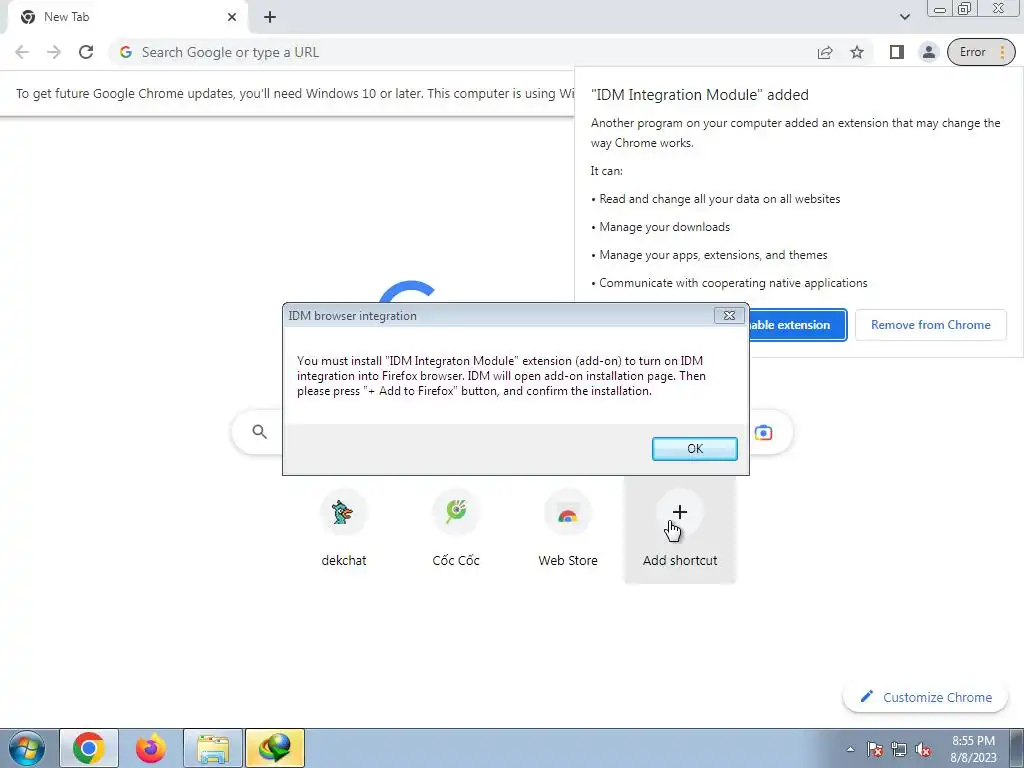Click the Enable extension button

[x=797, y=325]
